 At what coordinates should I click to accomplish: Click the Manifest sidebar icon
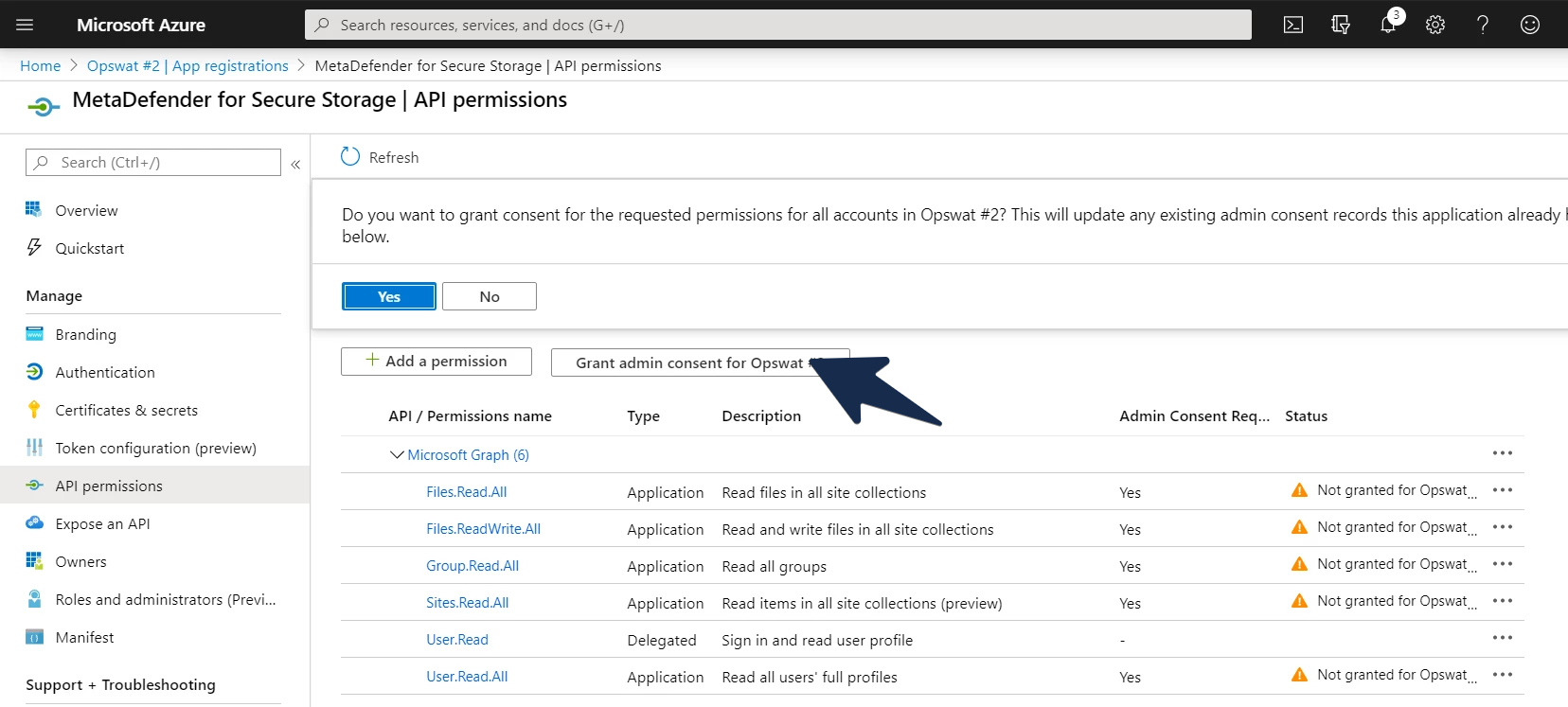[34, 636]
